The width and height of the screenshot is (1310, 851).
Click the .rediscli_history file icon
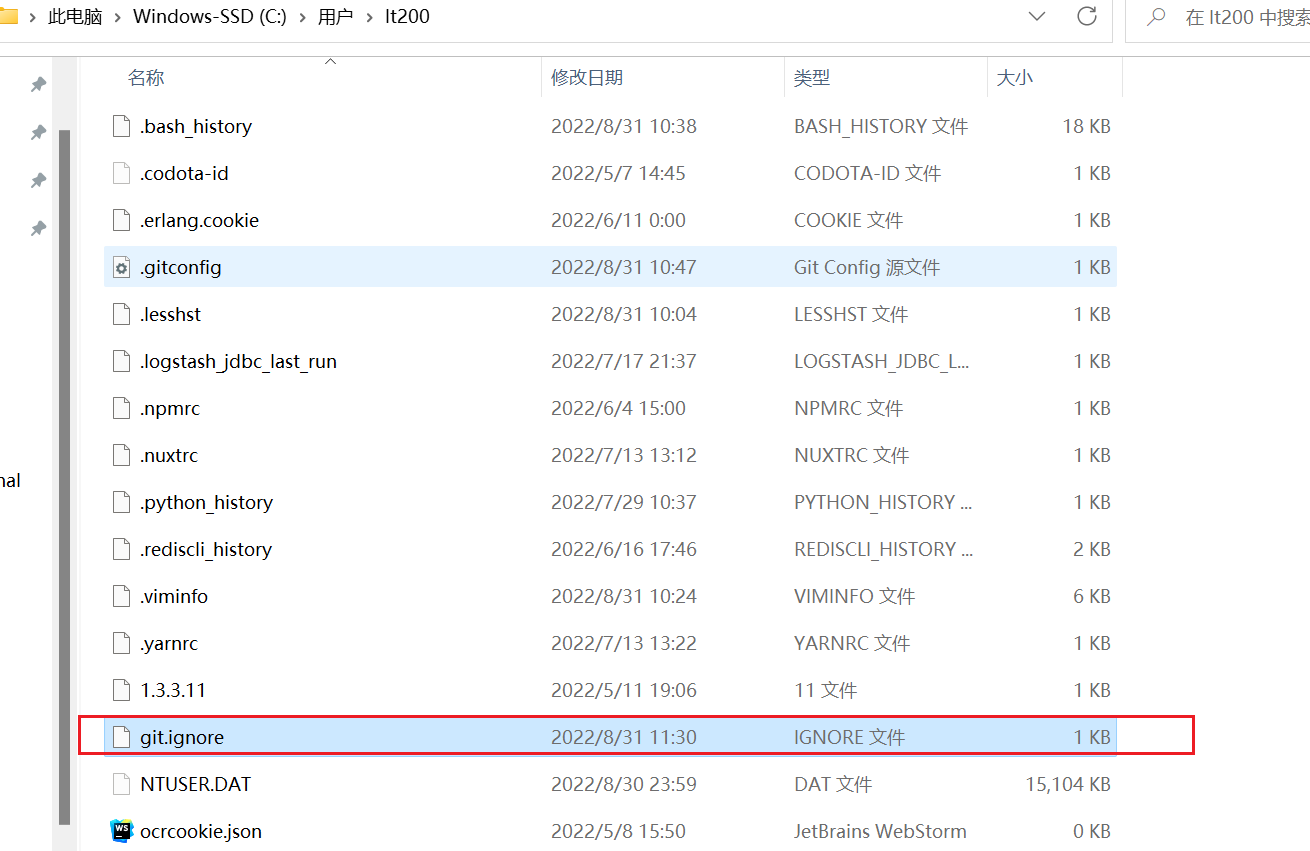click(x=121, y=549)
